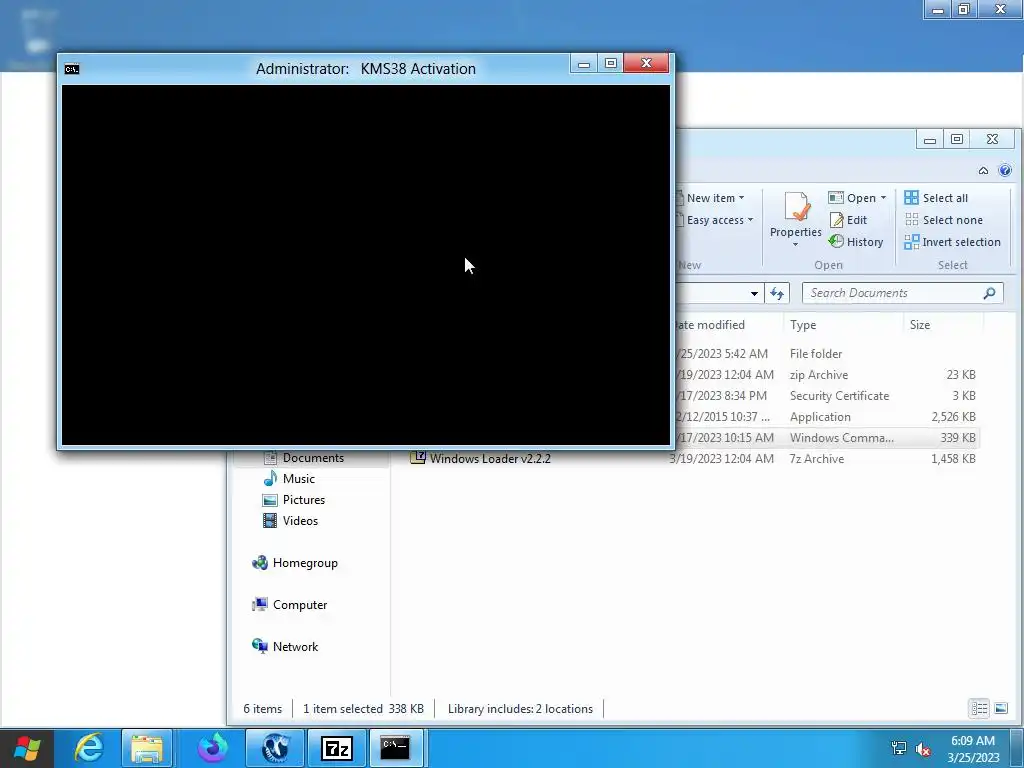Viewport: 1024px width, 768px height.
Task: Switch to large icons view layout
Action: 1000,708
